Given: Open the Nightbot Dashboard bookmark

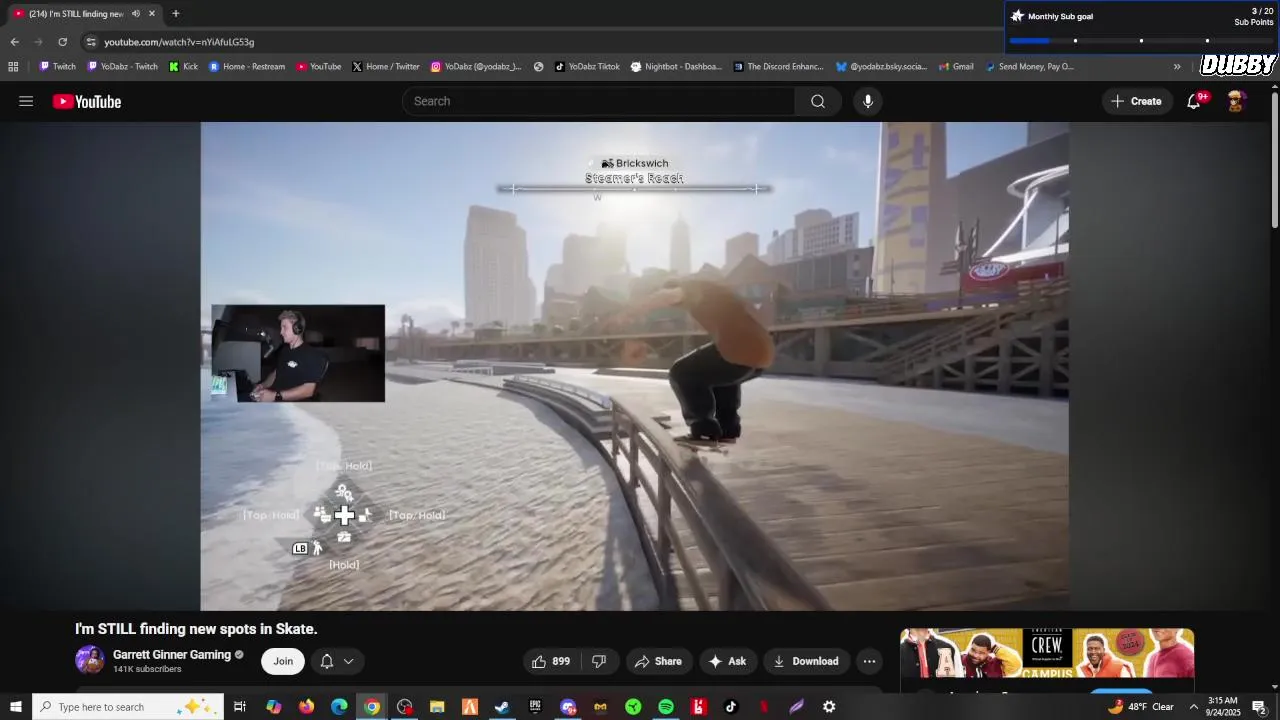Looking at the screenshot, I should pos(676,67).
